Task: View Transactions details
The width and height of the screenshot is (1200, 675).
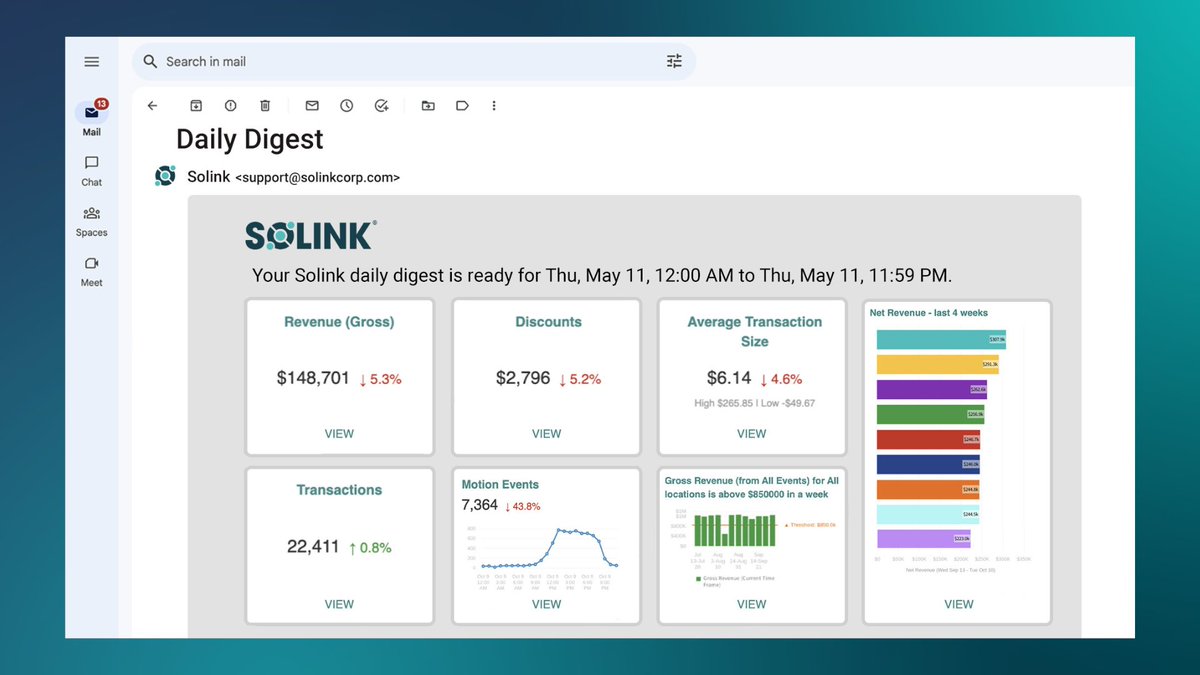Action: (x=339, y=604)
